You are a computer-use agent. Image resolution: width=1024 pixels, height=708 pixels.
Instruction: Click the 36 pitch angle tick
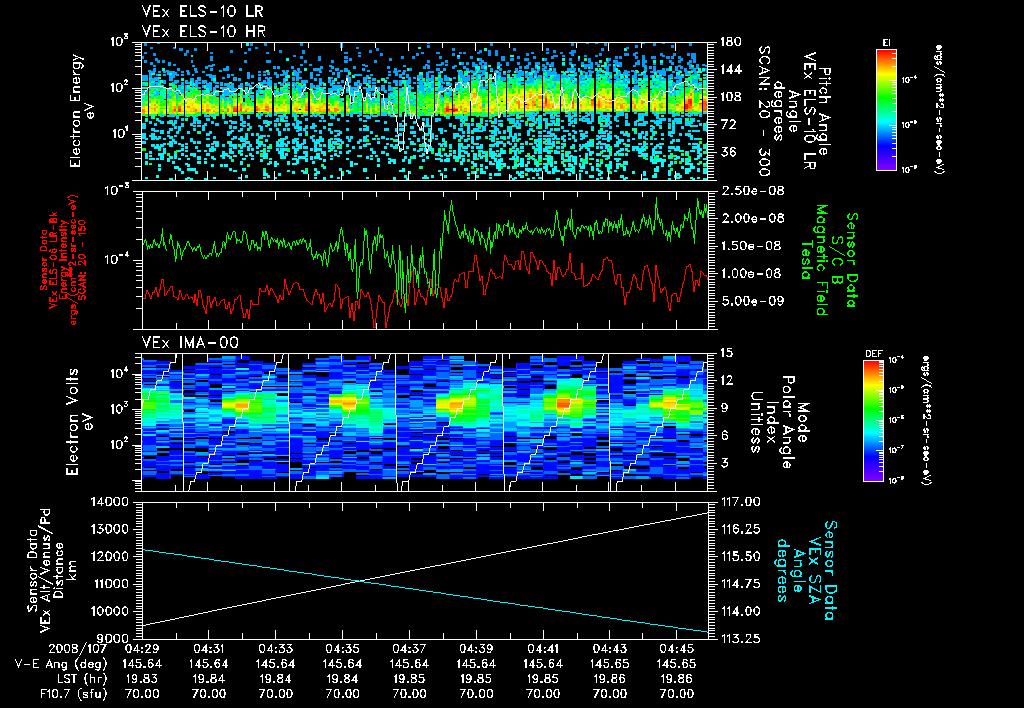click(x=727, y=152)
